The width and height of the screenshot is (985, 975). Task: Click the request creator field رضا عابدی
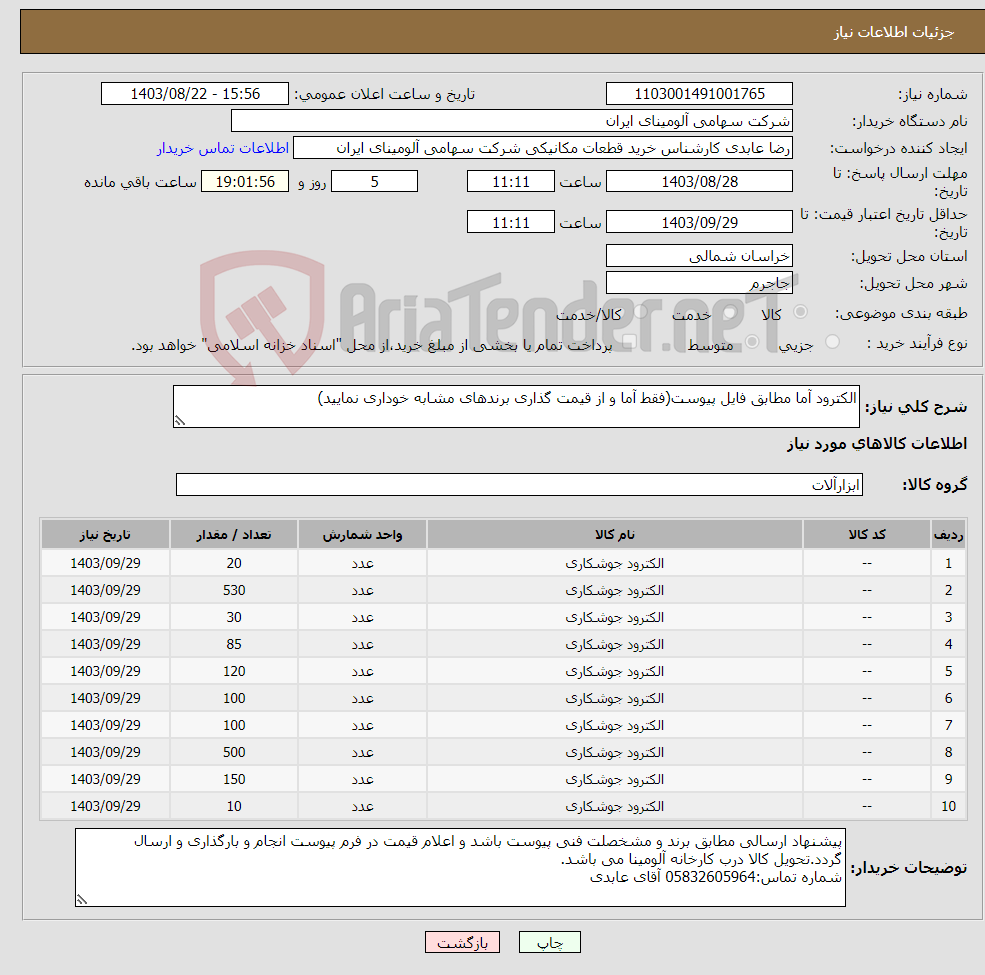(x=543, y=148)
